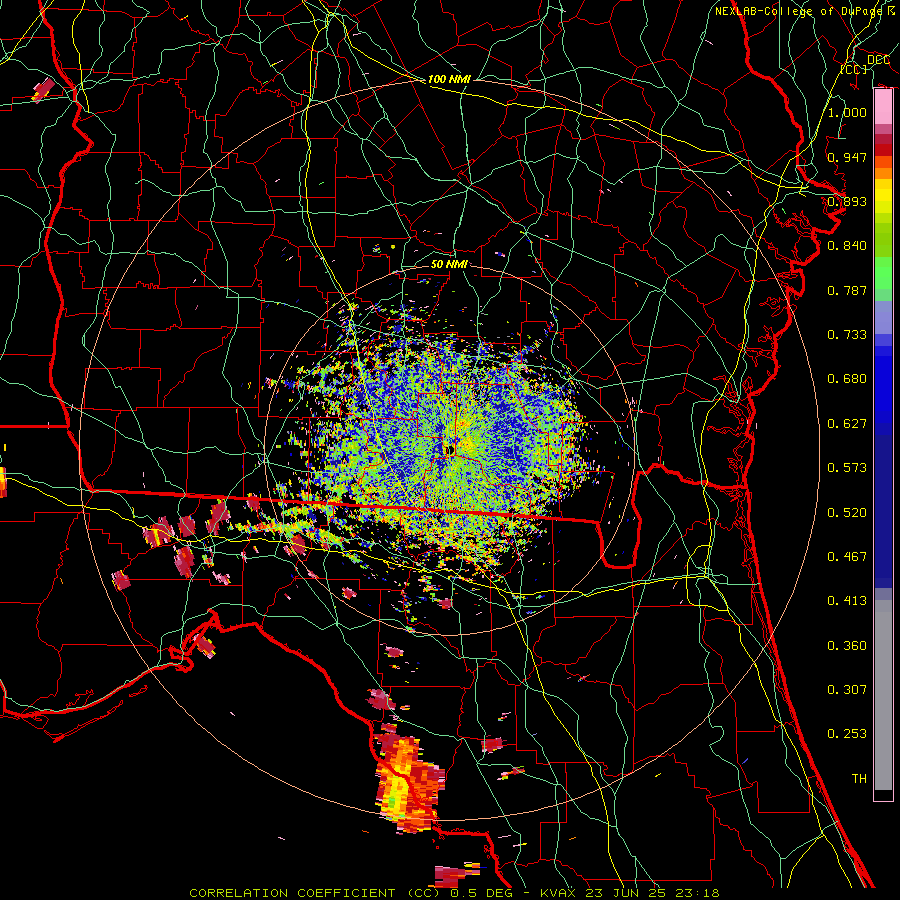The height and width of the screenshot is (900, 900).
Task: Select the 1.000 scale value
Action: click(x=847, y=112)
